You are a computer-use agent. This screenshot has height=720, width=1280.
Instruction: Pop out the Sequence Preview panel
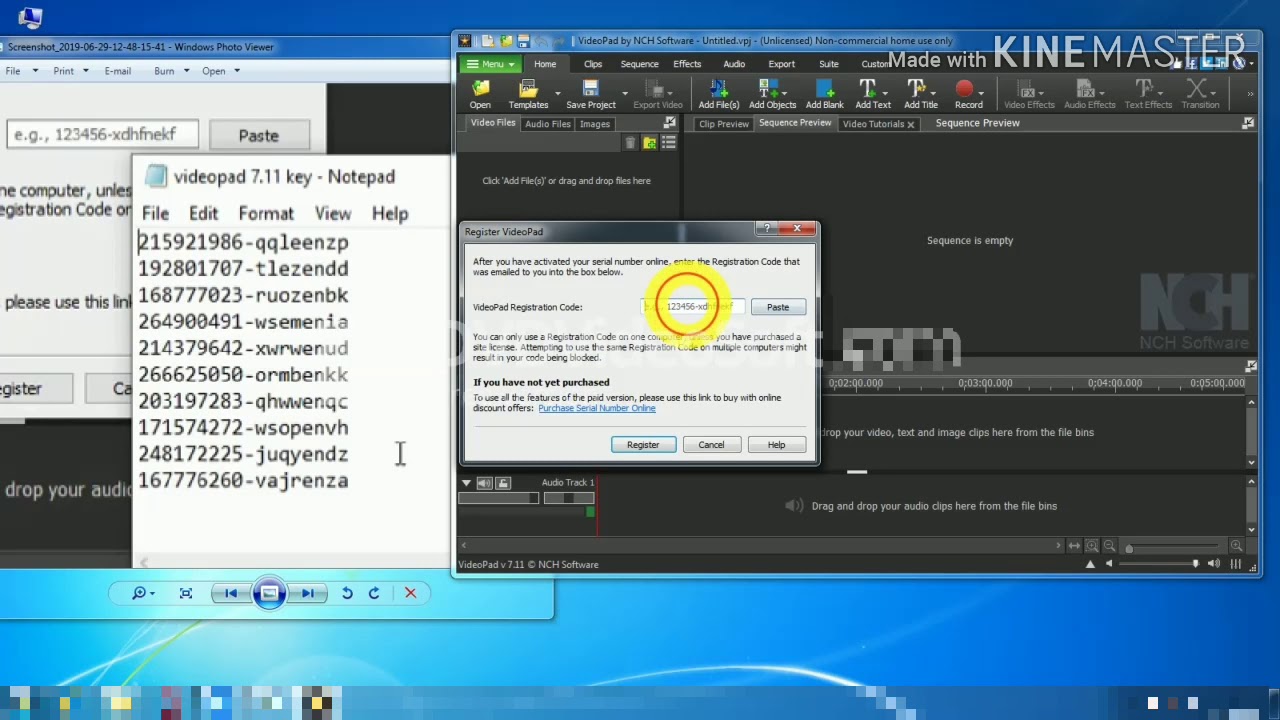[1248, 123]
